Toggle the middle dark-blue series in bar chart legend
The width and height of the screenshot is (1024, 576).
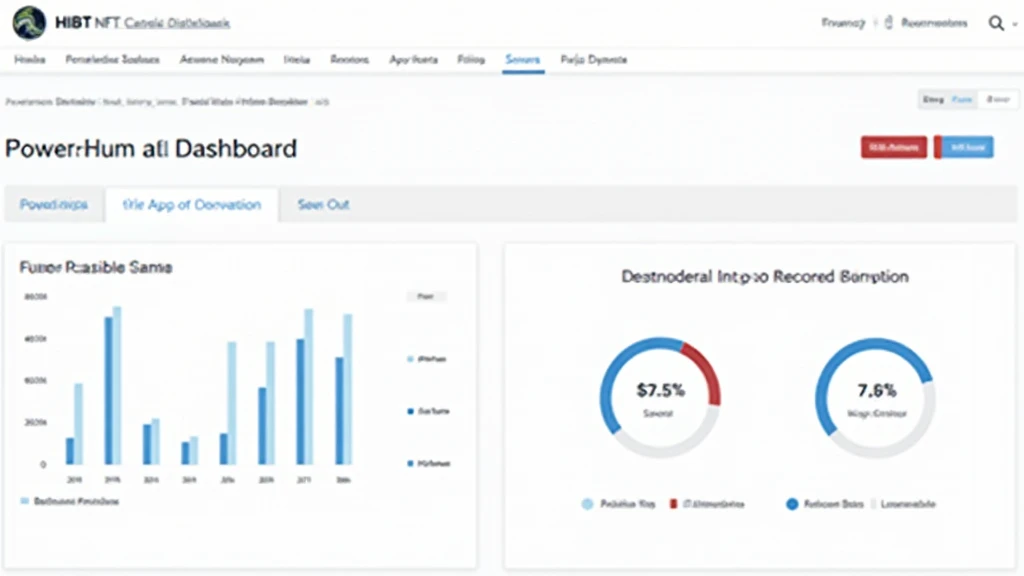point(410,411)
